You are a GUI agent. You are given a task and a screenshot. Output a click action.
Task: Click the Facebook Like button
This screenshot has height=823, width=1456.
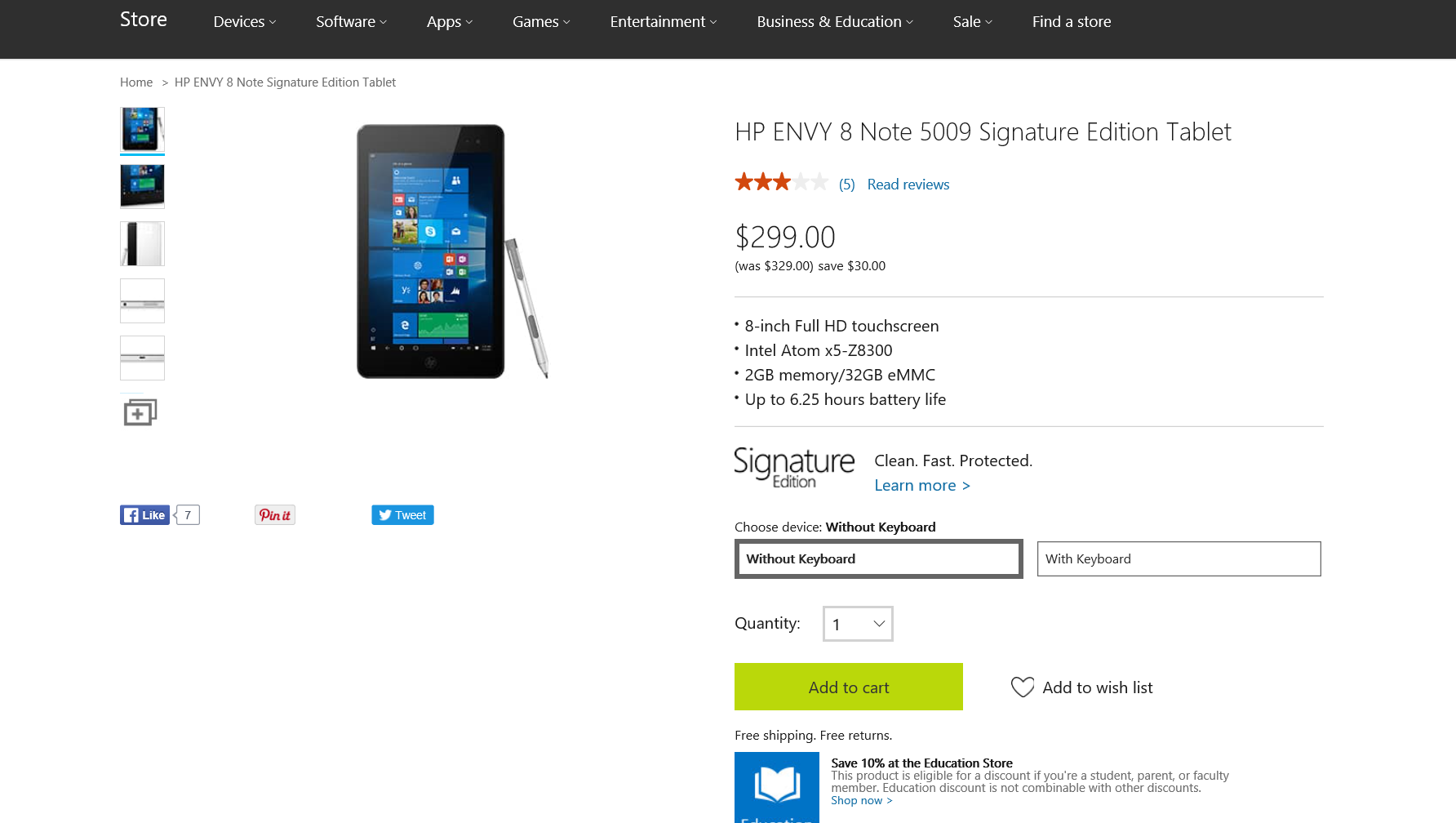tap(144, 515)
